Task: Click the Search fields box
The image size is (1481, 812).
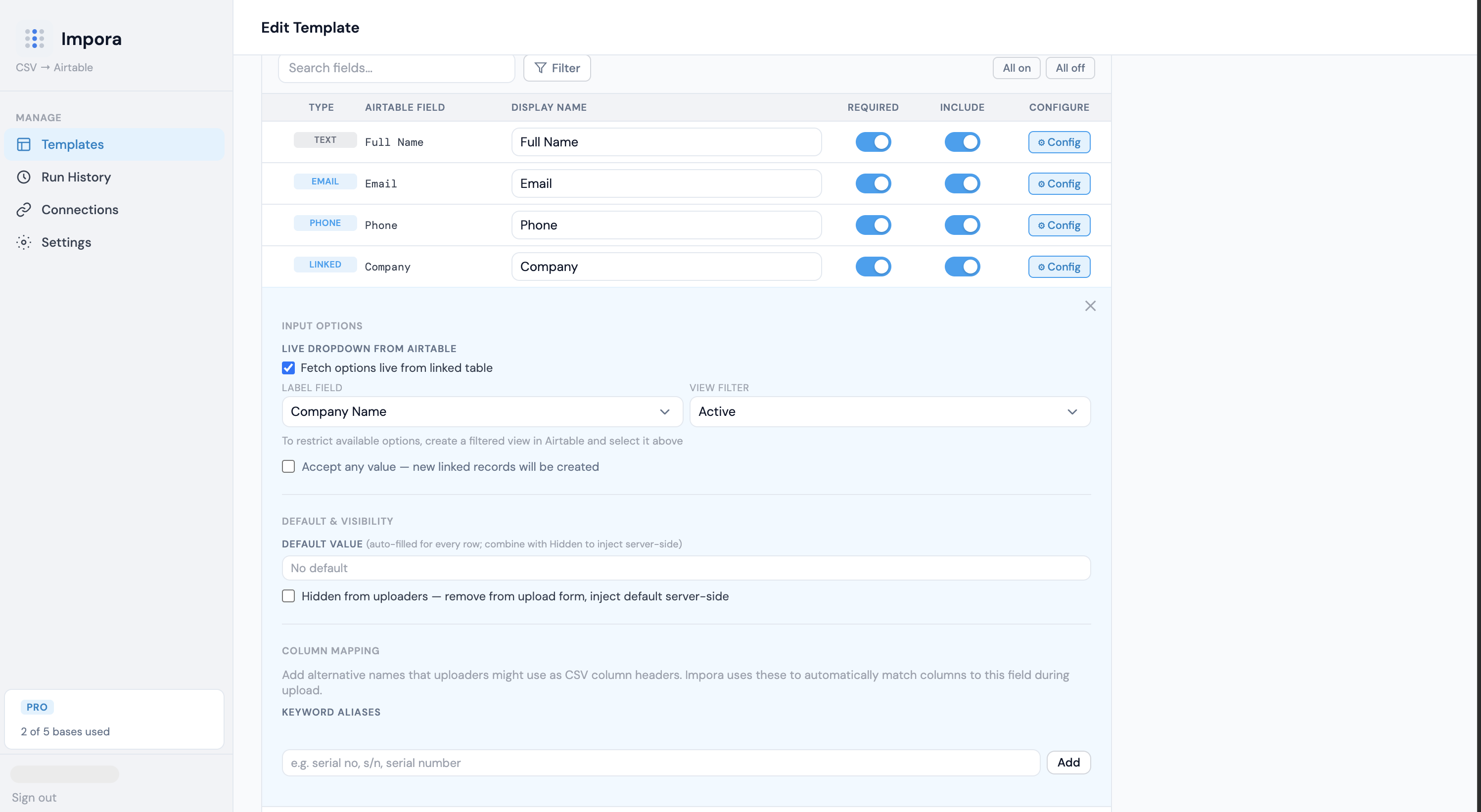Action: pos(396,68)
